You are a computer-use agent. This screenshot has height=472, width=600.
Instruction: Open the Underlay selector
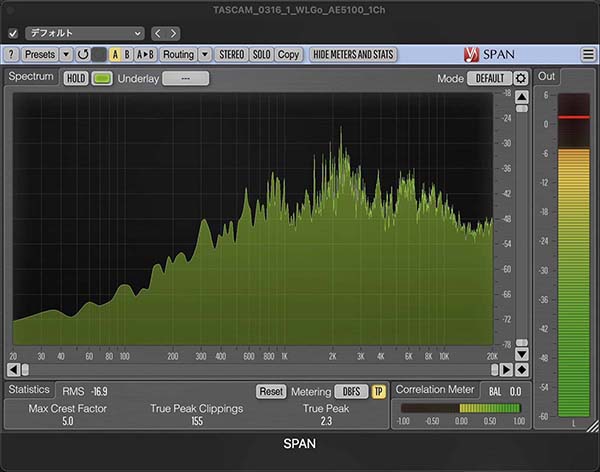(186, 78)
